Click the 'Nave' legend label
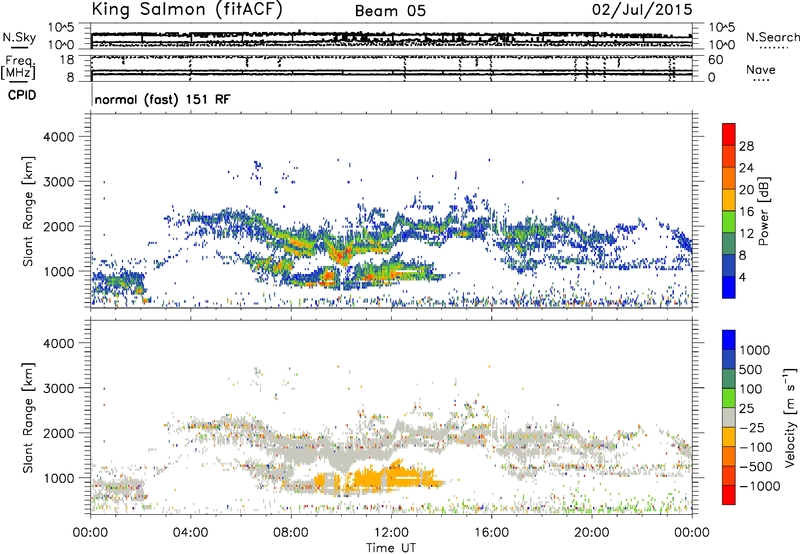 point(761,69)
